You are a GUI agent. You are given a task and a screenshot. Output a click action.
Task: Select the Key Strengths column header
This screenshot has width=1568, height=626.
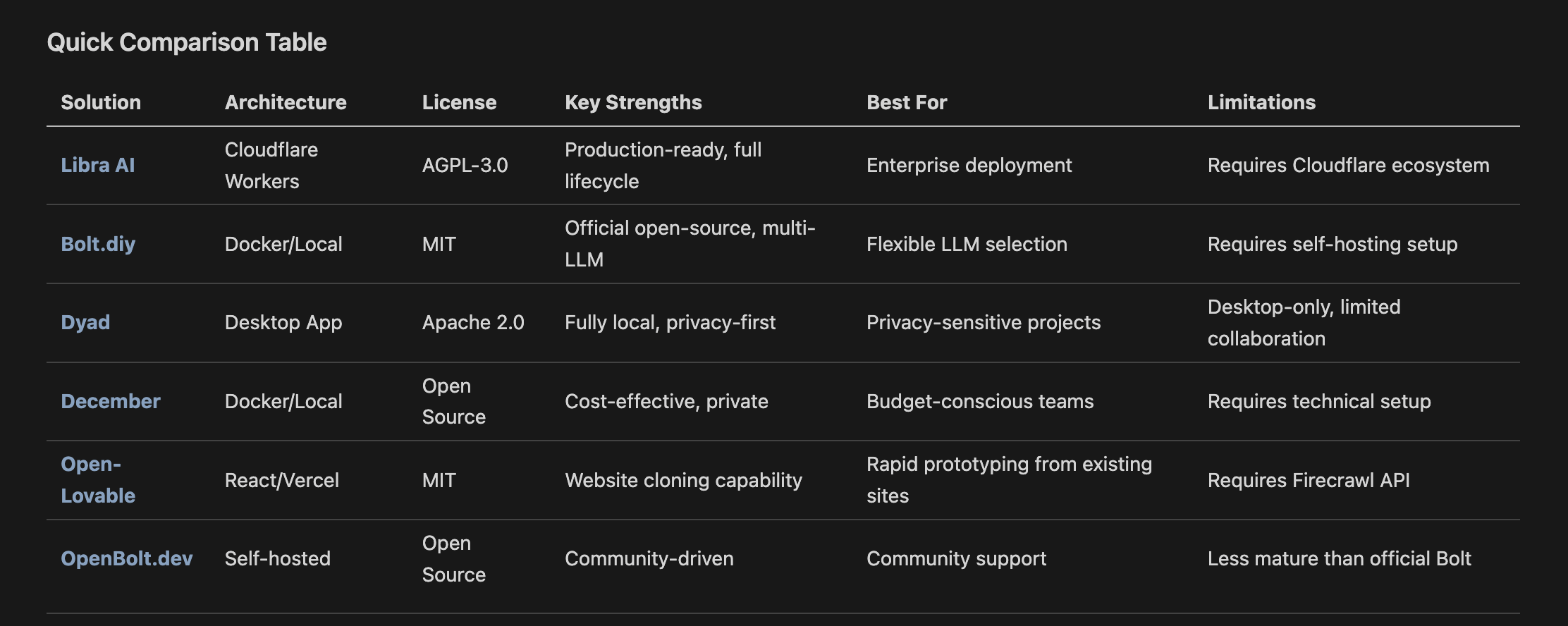coord(633,102)
